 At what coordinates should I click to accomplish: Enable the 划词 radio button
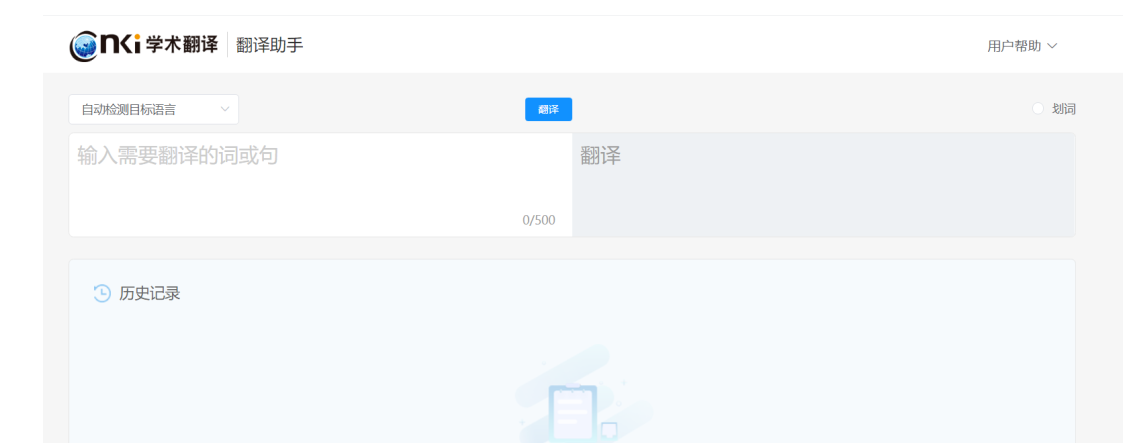click(1037, 109)
